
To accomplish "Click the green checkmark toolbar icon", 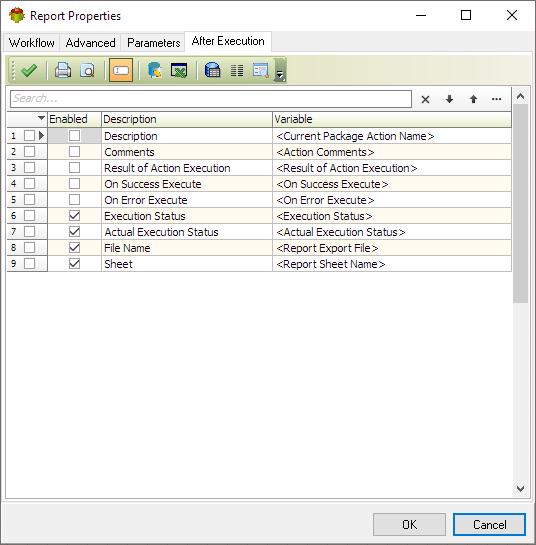I will point(29,70).
